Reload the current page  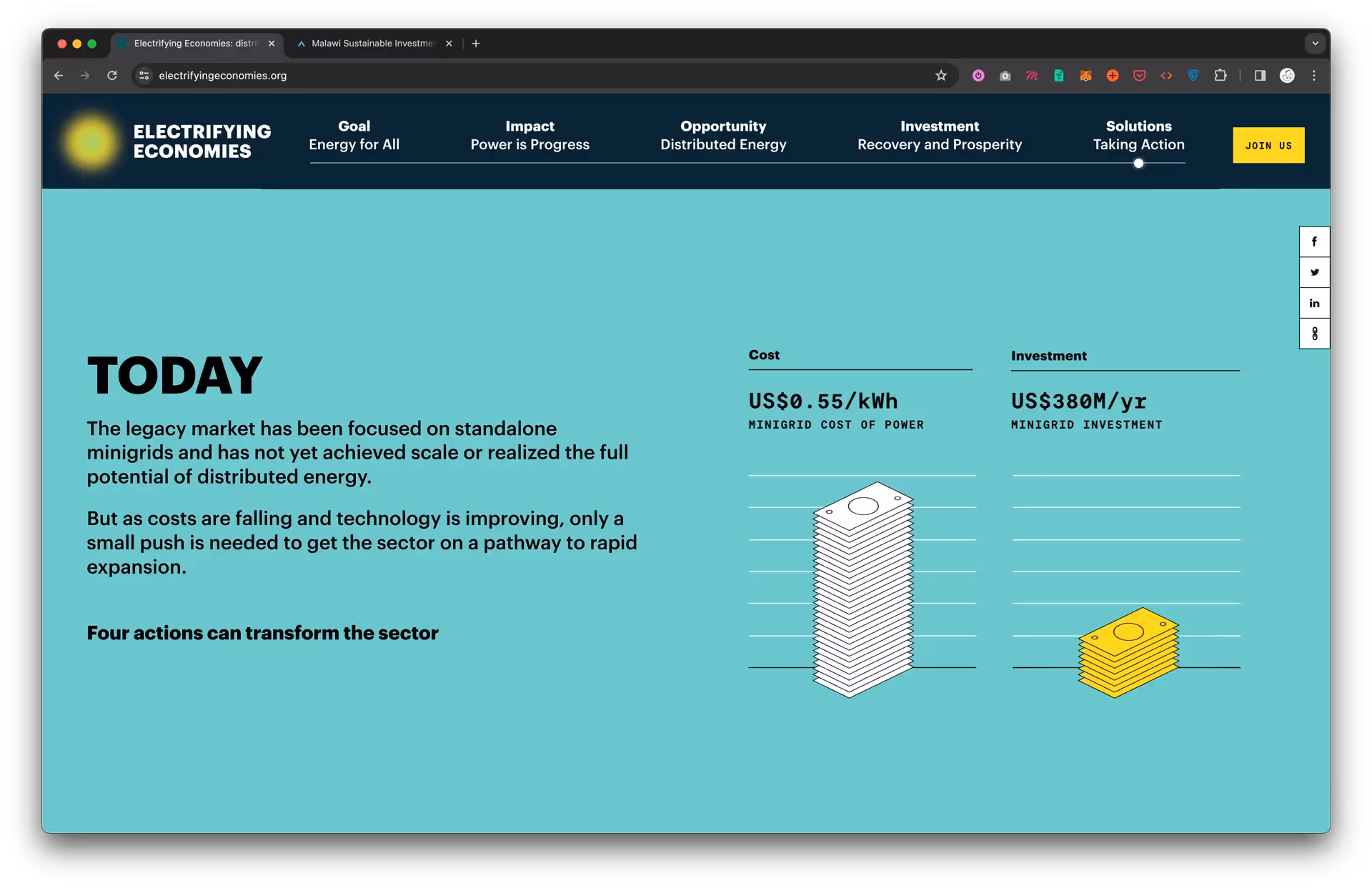[x=112, y=76]
